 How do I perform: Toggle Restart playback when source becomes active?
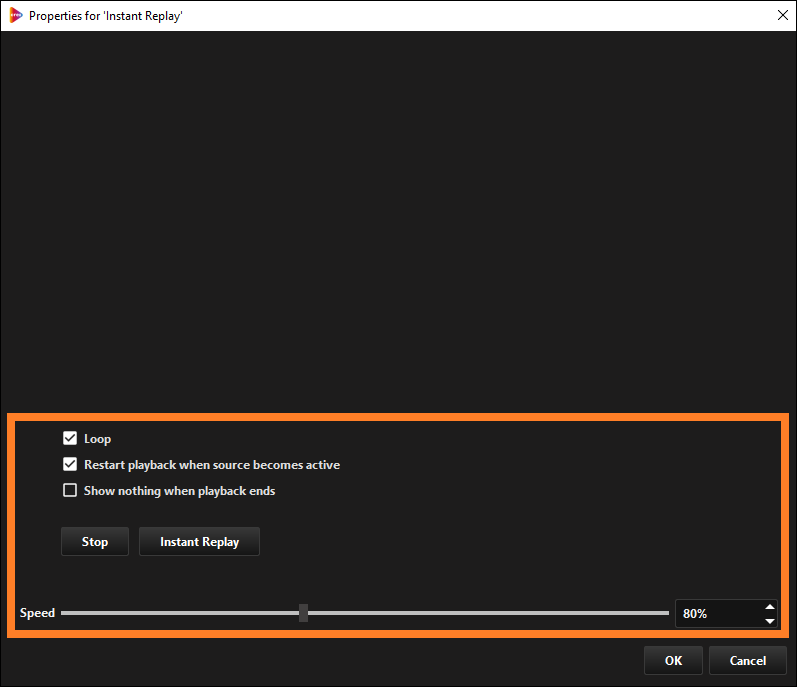pos(70,464)
